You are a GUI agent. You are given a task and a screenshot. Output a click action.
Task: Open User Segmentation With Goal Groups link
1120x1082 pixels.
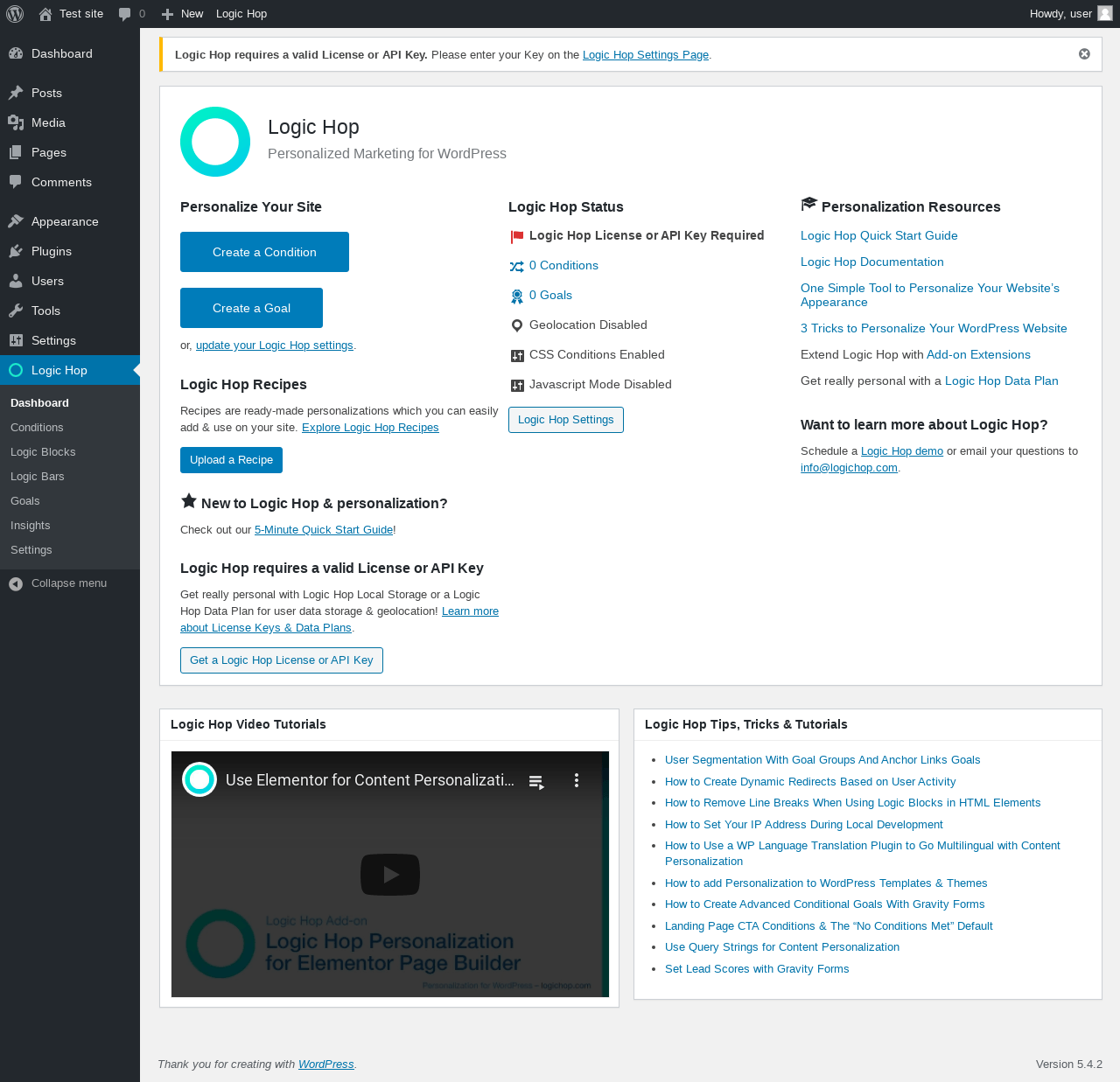pyautogui.click(x=822, y=760)
